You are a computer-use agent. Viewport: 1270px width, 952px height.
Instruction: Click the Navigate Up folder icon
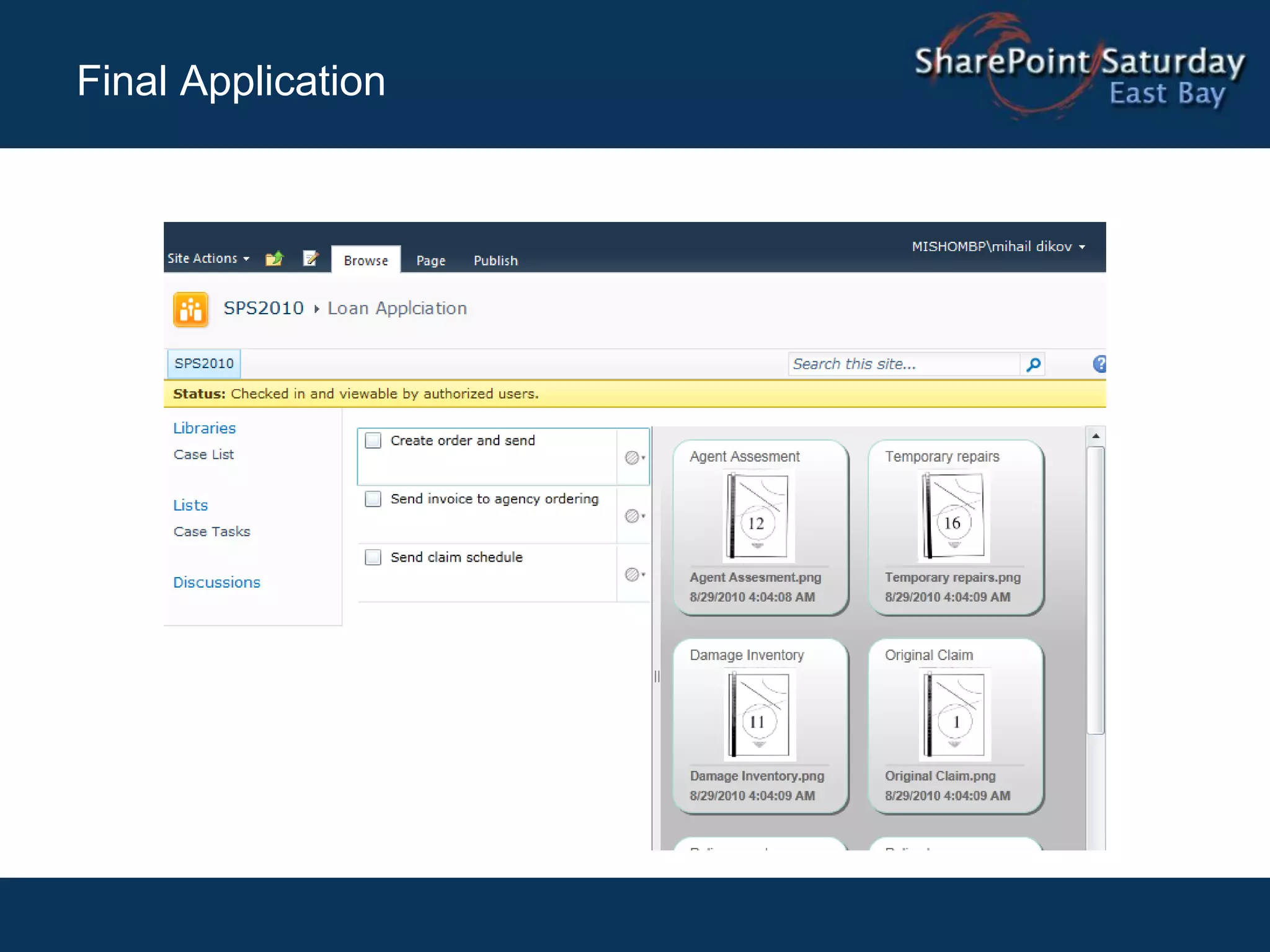point(274,258)
